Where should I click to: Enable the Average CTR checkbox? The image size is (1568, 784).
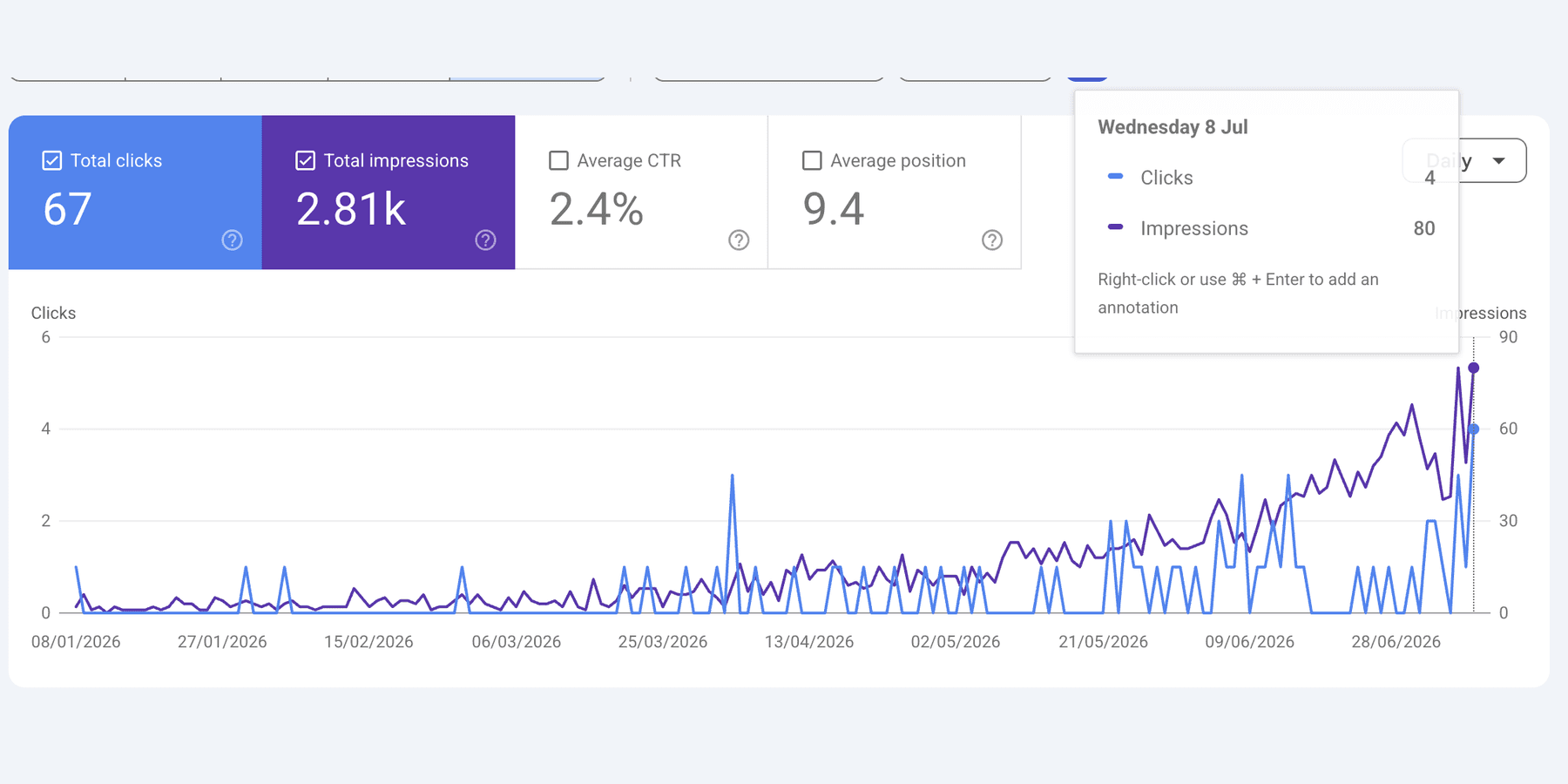[559, 160]
